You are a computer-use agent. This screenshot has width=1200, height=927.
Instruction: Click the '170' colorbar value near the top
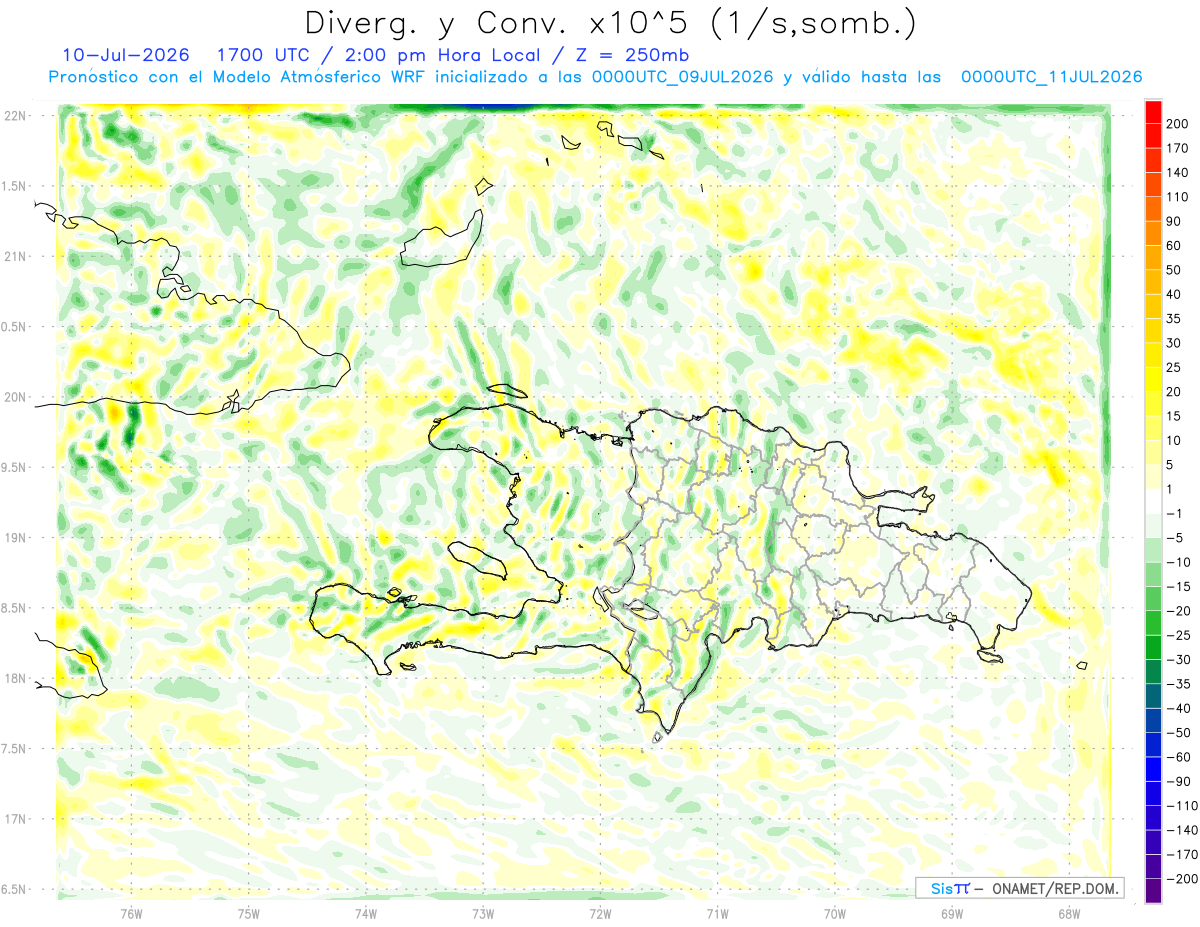[1179, 149]
